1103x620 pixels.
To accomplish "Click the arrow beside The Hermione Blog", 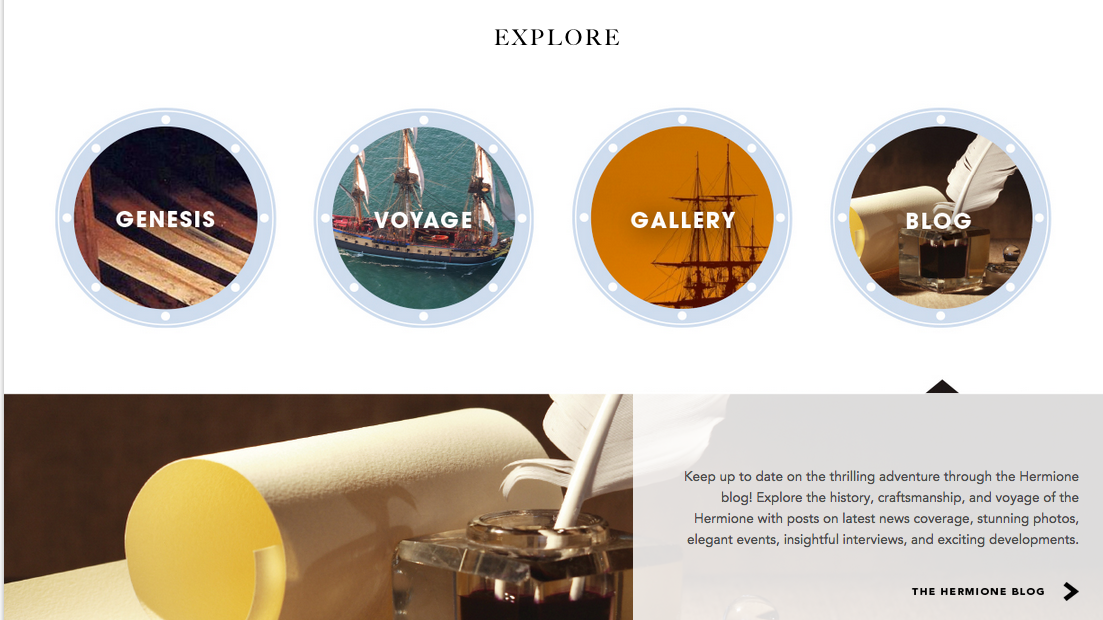I will pos(1071,591).
